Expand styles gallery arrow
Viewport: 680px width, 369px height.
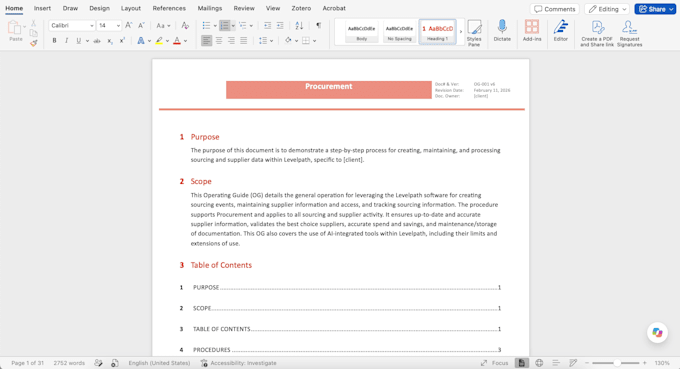(x=461, y=32)
